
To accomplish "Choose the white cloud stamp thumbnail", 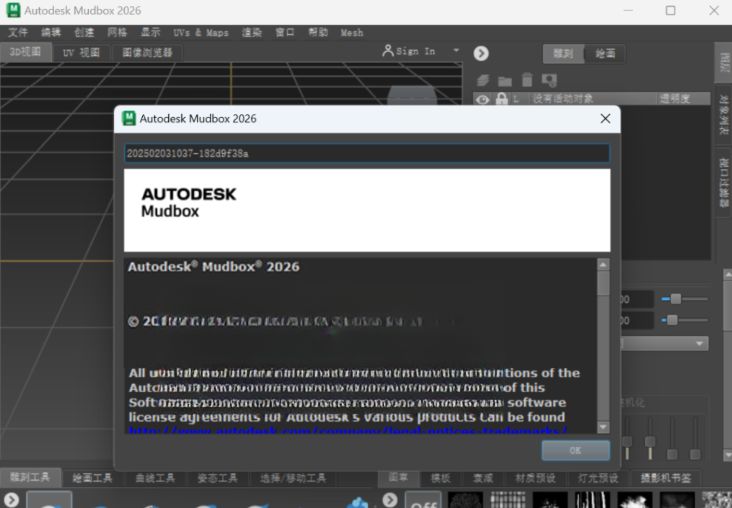I will click(635, 500).
